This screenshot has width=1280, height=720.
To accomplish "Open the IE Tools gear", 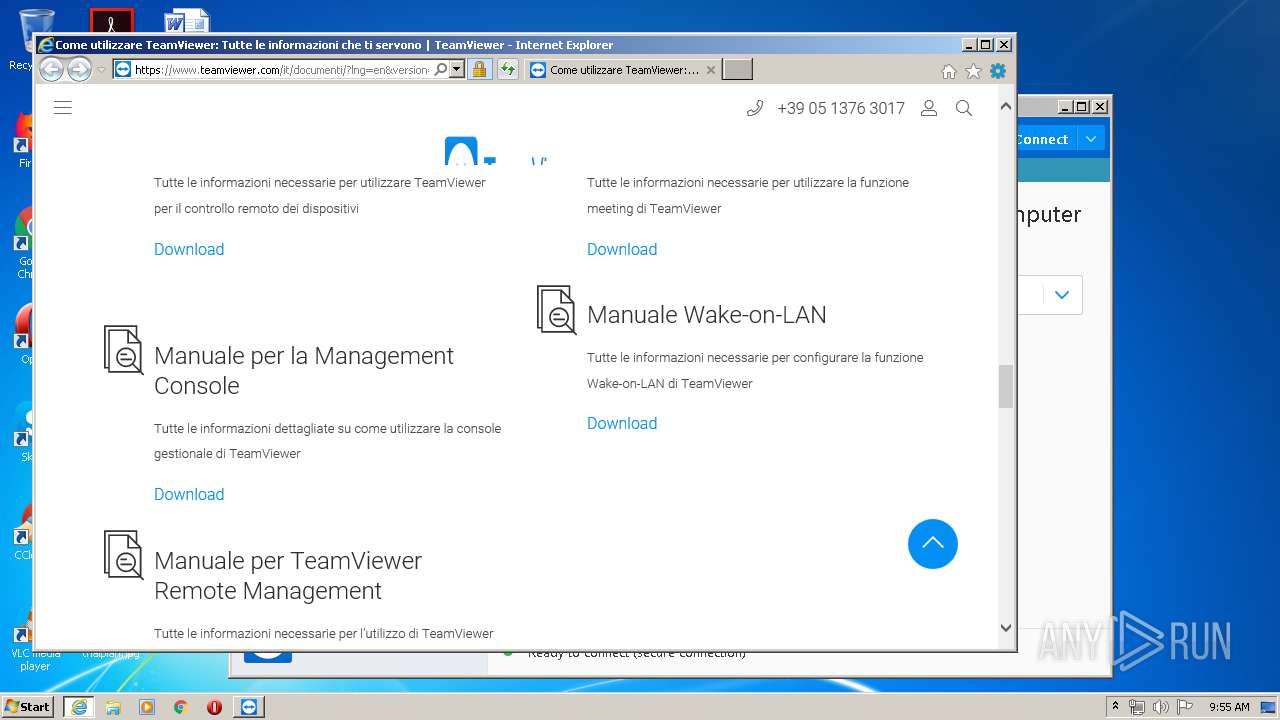I will (x=998, y=71).
